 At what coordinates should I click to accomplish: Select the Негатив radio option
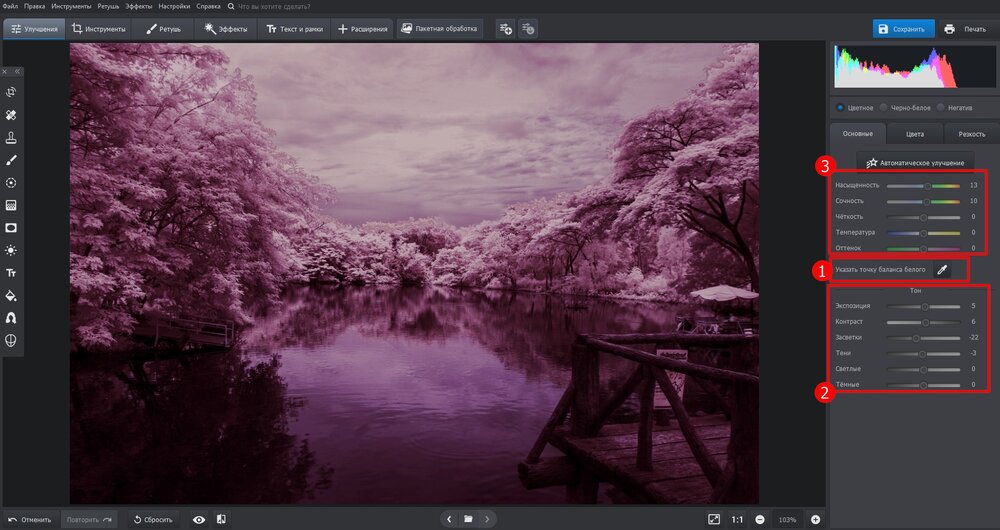tap(943, 108)
